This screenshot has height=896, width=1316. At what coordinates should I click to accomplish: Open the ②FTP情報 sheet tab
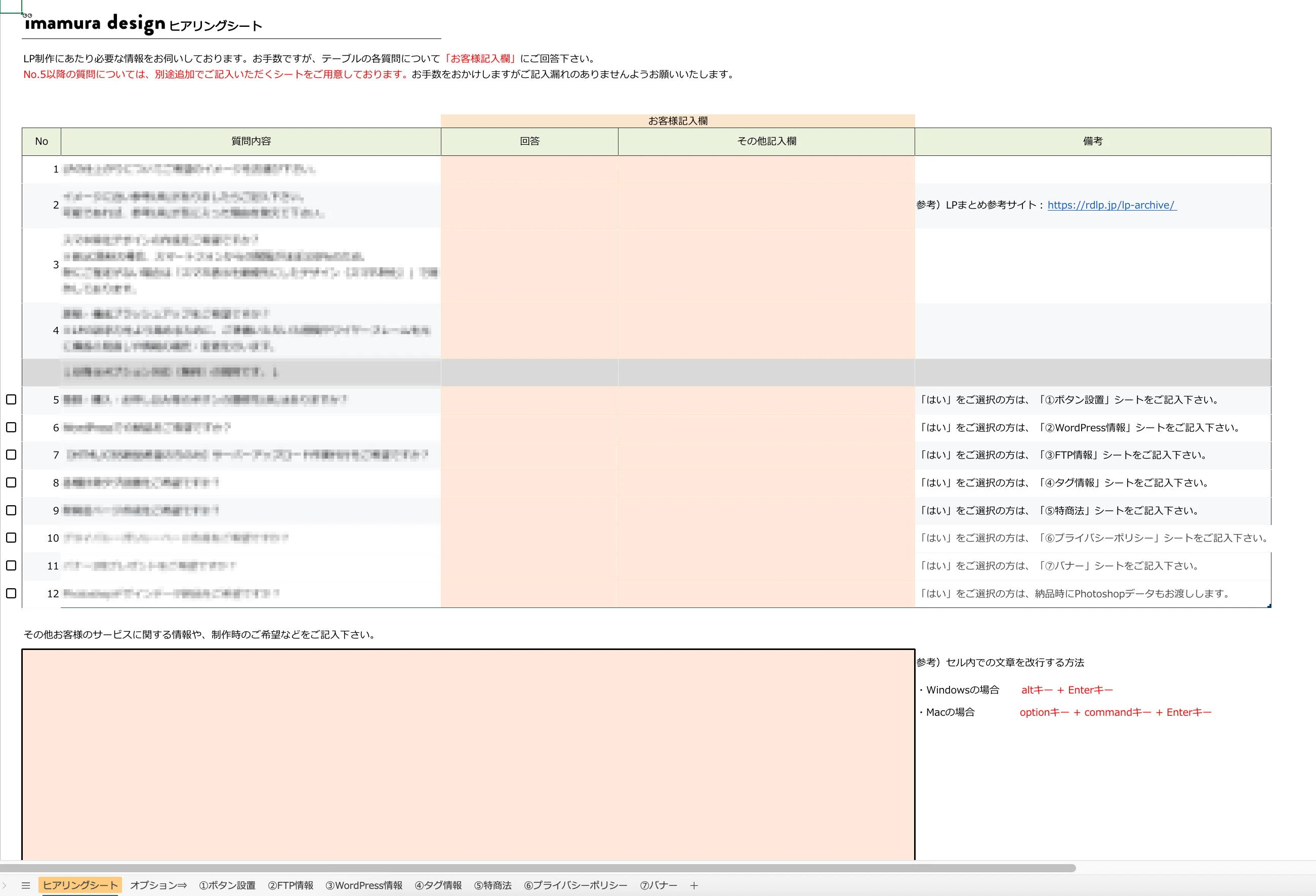click(291, 885)
